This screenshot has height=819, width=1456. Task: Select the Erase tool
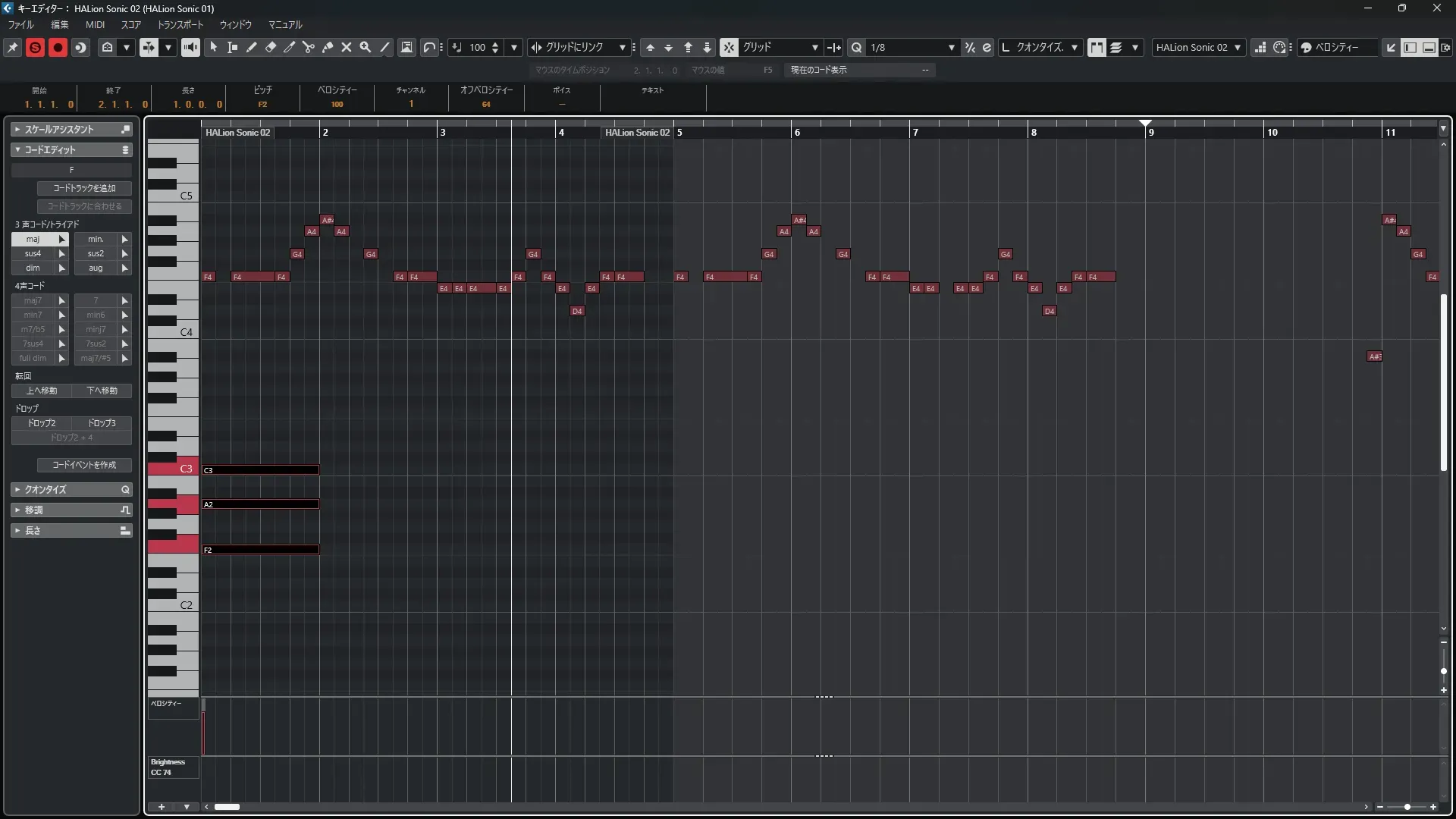click(271, 47)
